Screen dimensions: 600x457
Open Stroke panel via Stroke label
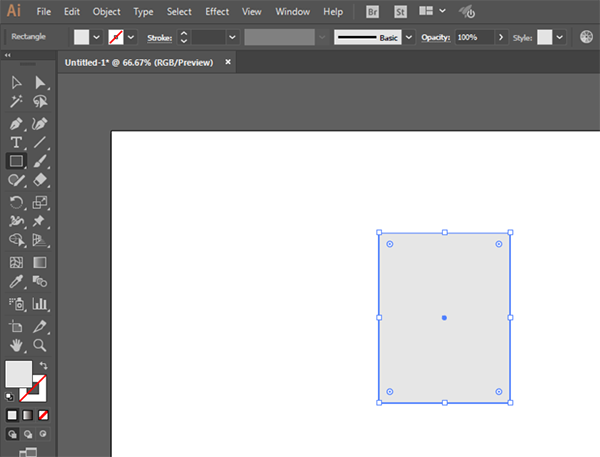pyautogui.click(x=160, y=38)
